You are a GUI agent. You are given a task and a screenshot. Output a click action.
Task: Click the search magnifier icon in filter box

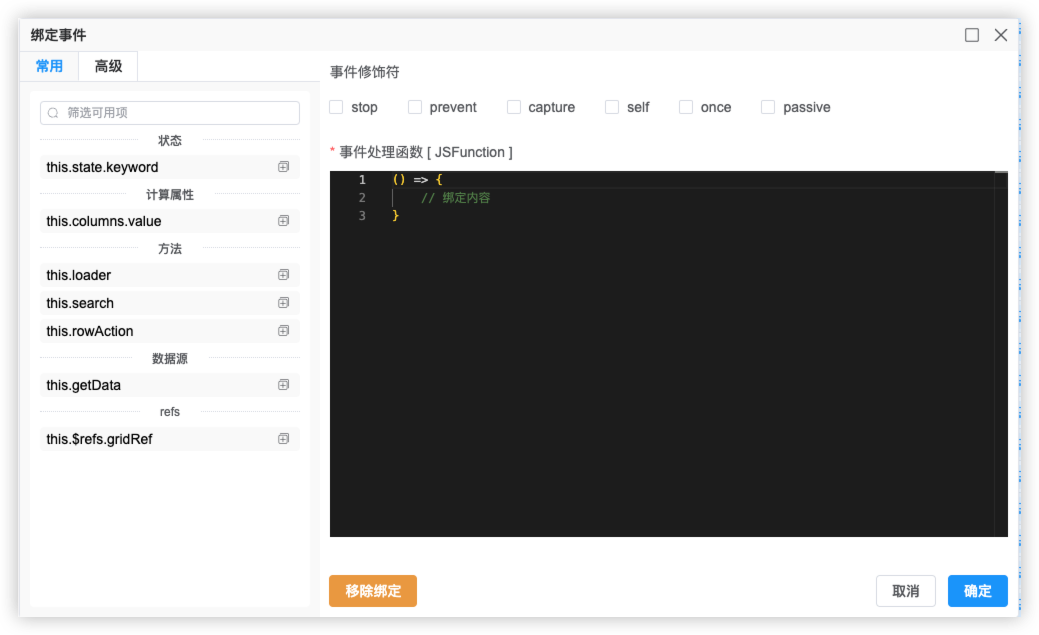tap(54, 113)
